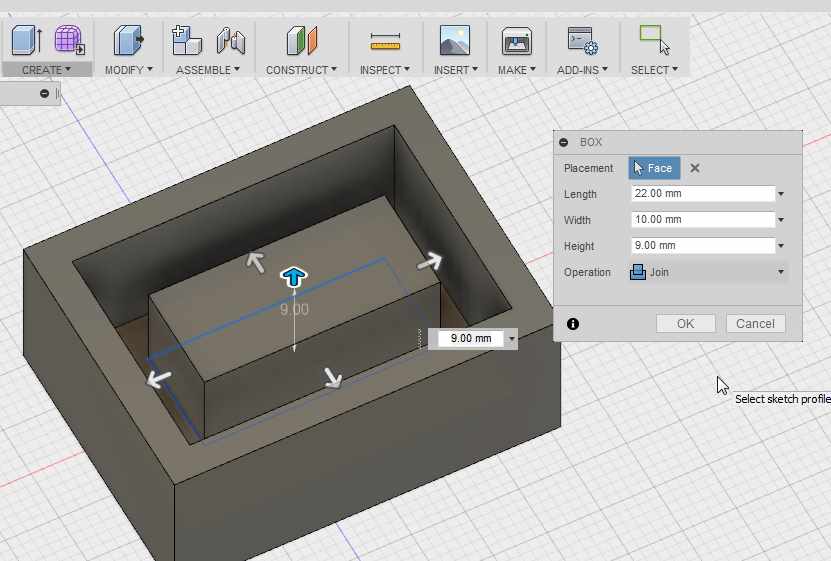Open the MODIFY menu
The image size is (831, 561).
[x=129, y=70]
